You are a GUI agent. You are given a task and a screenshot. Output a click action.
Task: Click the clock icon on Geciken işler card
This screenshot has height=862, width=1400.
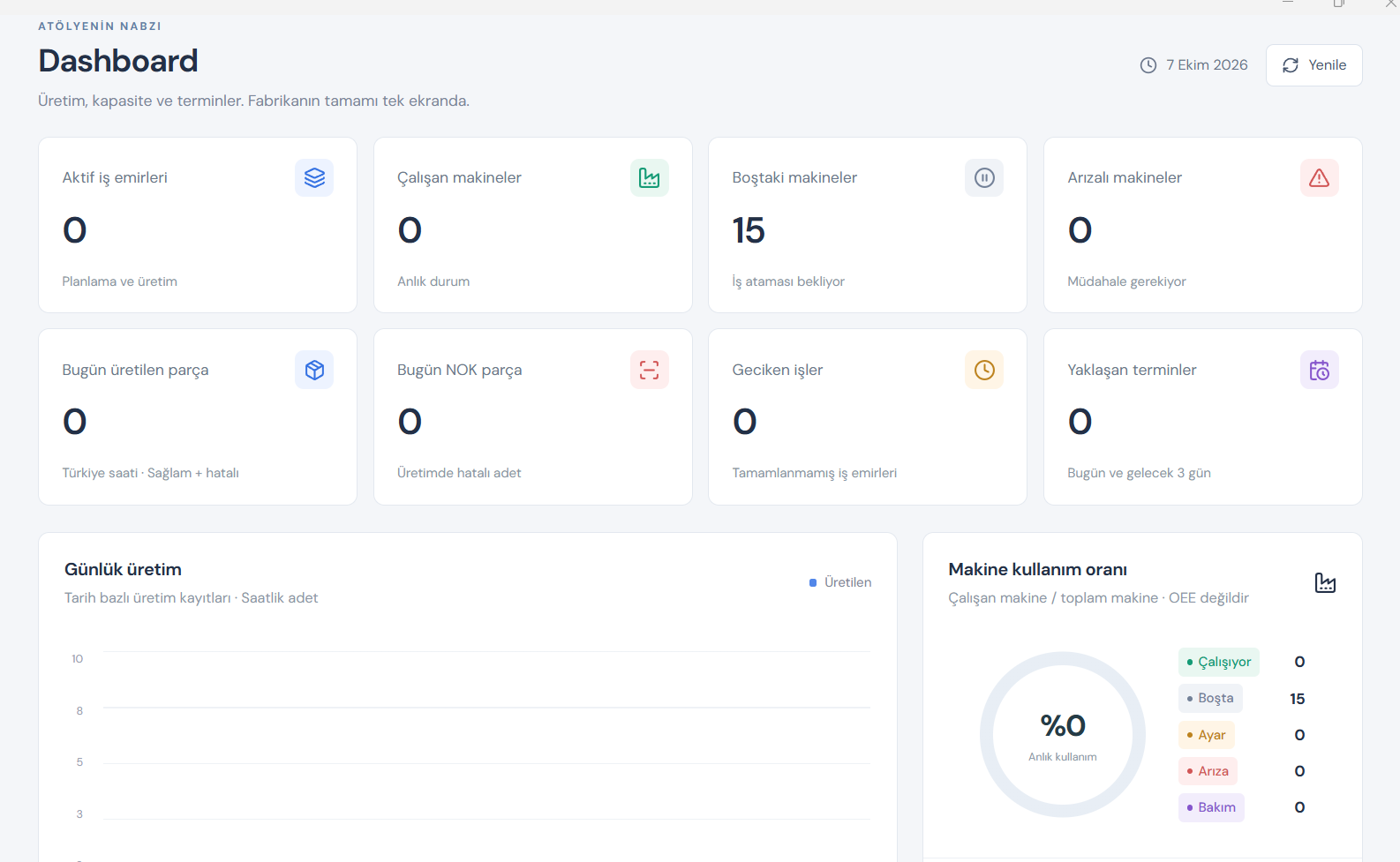point(984,370)
